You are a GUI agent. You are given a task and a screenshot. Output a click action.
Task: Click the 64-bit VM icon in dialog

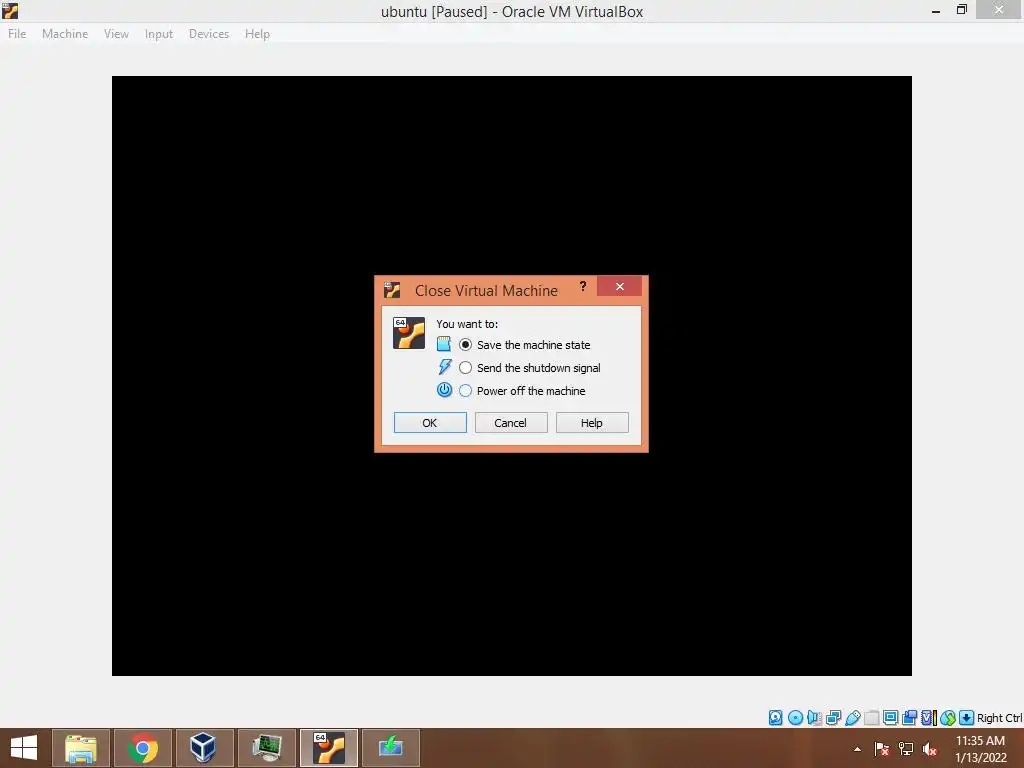click(409, 333)
